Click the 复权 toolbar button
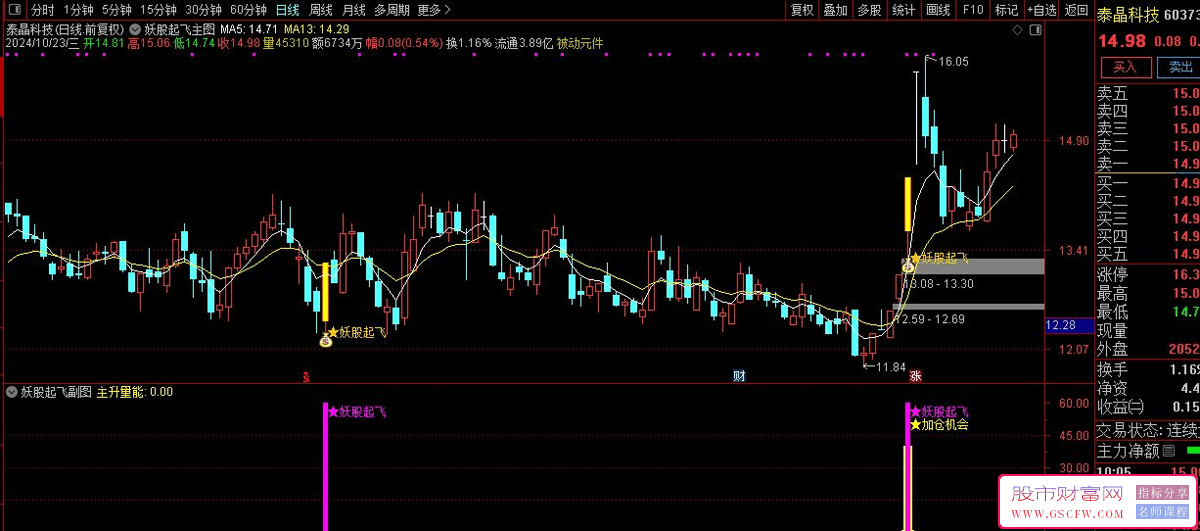The width and height of the screenshot is (1200, 531). point(802,10)
